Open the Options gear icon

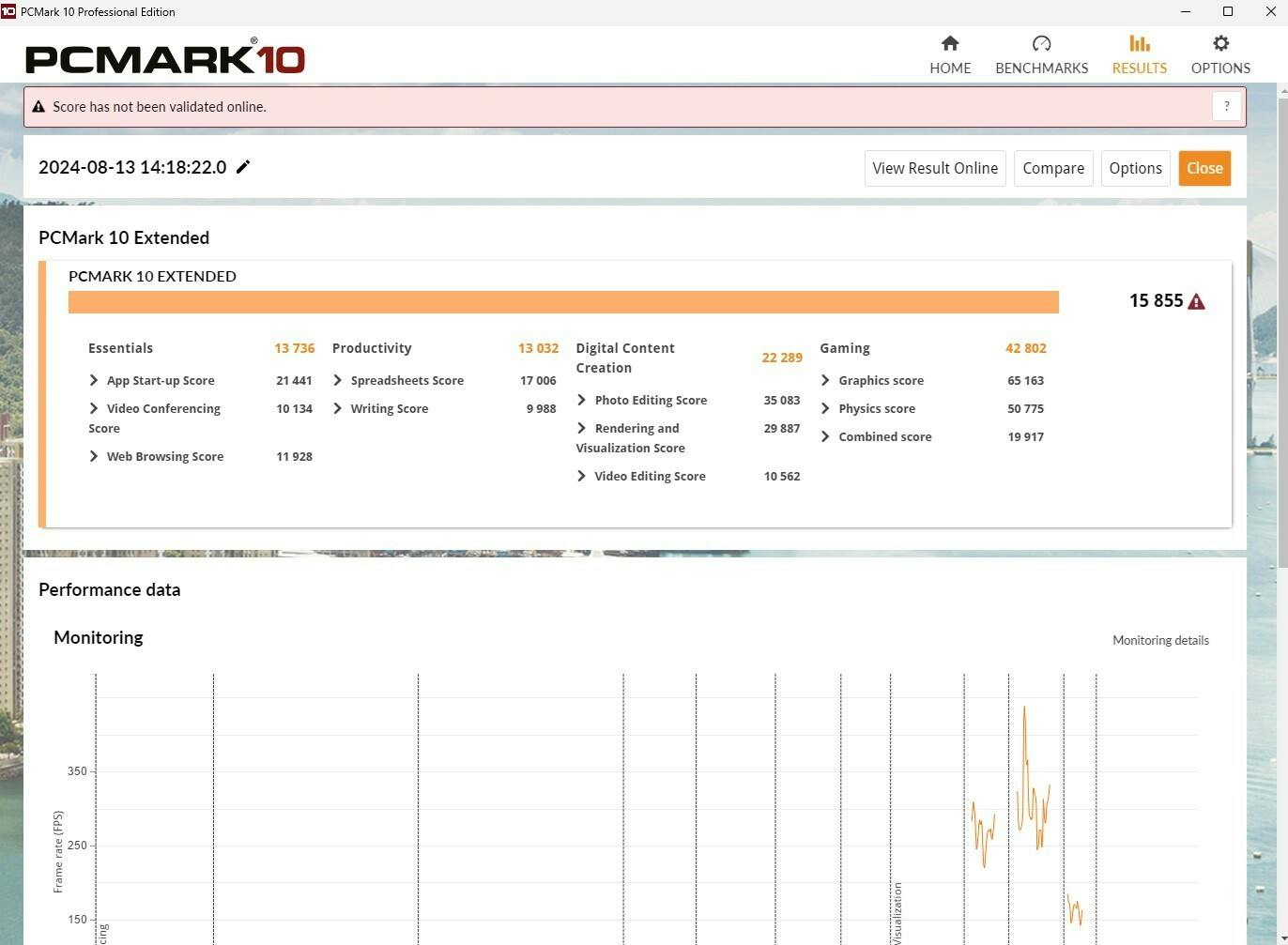(x=1219, y=43)
